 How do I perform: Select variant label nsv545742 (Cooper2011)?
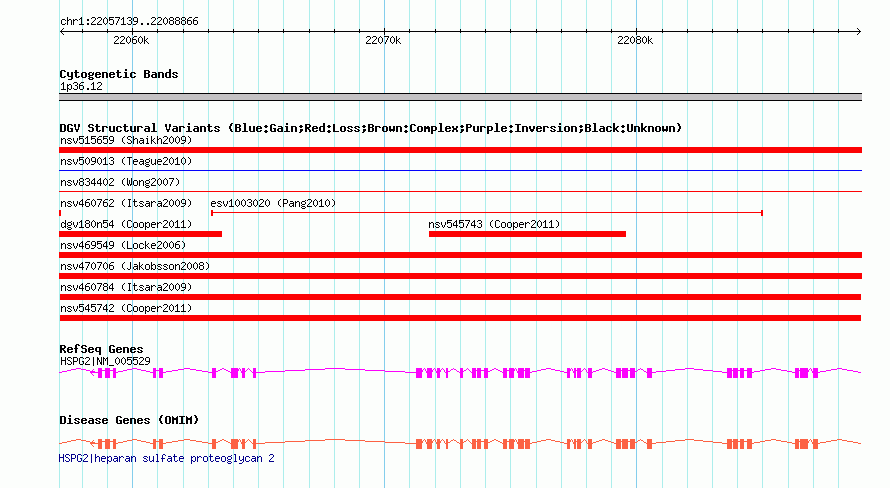tap(126, 308)
